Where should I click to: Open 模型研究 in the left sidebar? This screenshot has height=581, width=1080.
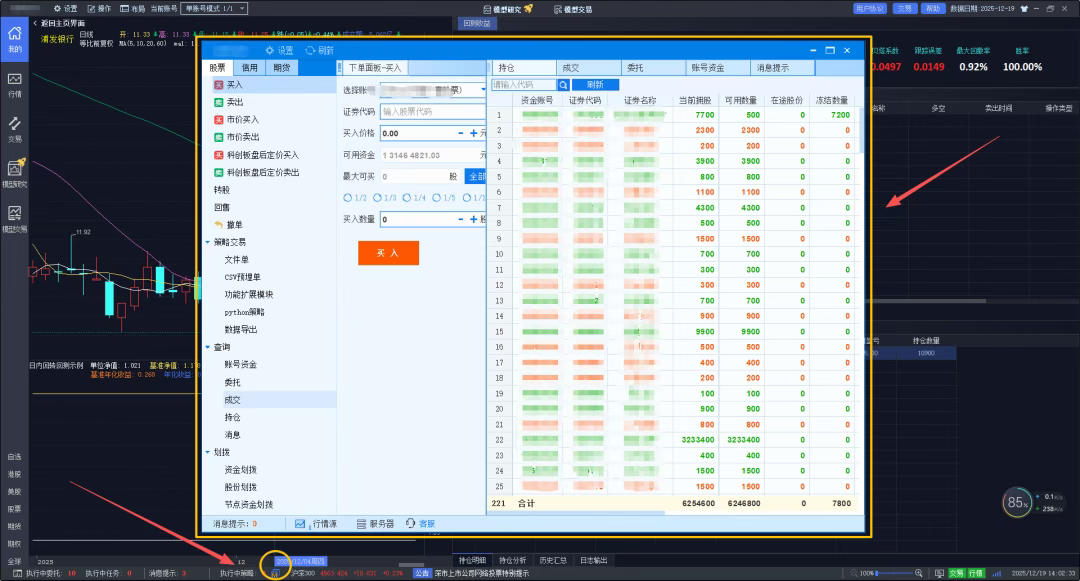tap(15, 172)
